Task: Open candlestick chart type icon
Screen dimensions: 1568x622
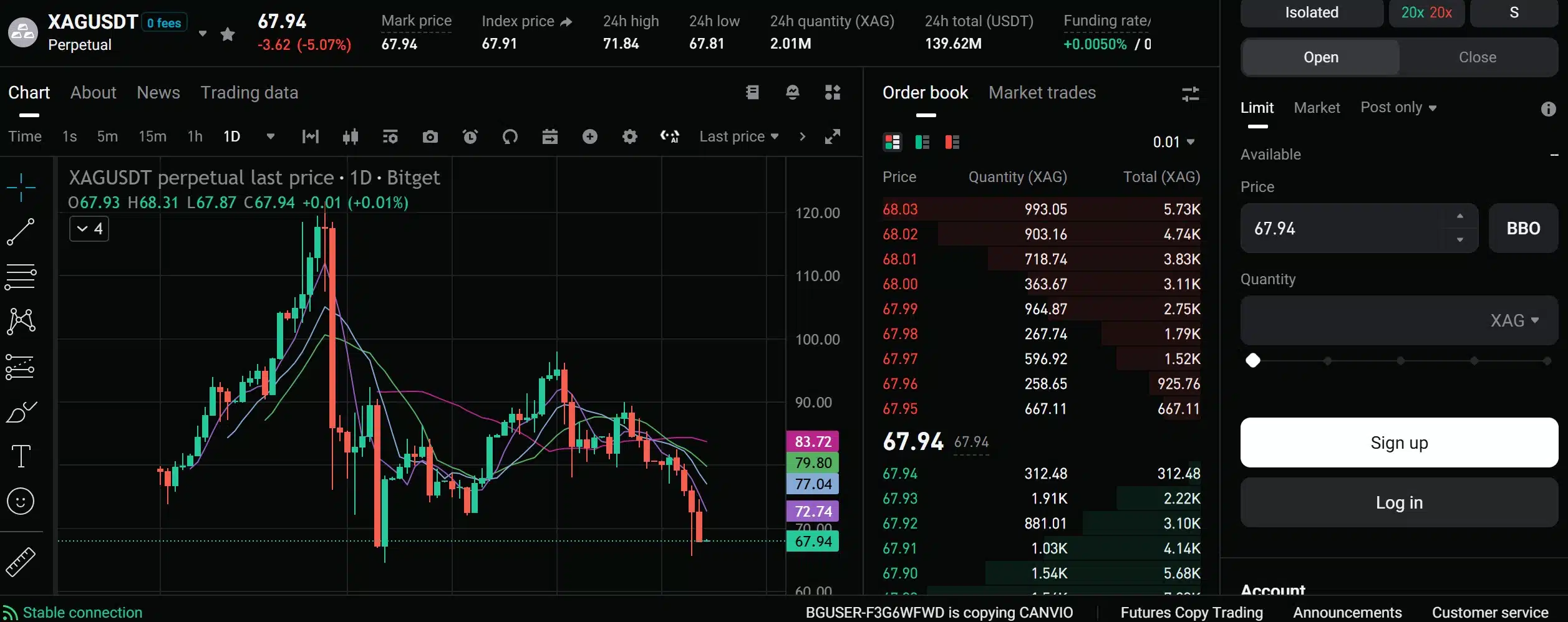Action: click(x=350, y=136)
